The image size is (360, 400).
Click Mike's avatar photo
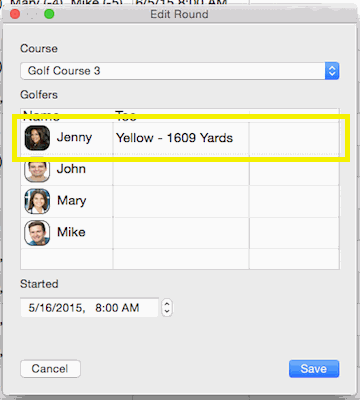click(37, 233)
